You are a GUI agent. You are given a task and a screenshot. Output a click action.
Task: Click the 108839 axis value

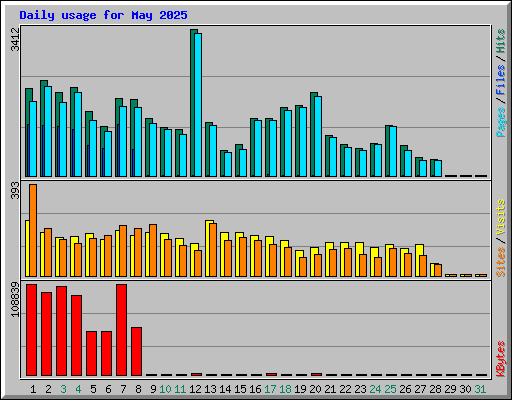click(x=15, y=299)
